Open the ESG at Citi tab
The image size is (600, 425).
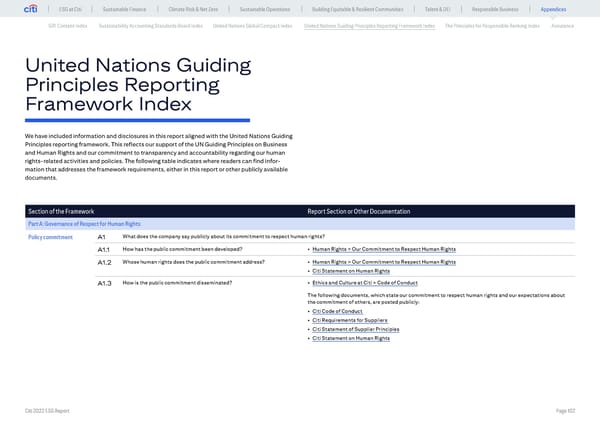(x=71, y=9)
